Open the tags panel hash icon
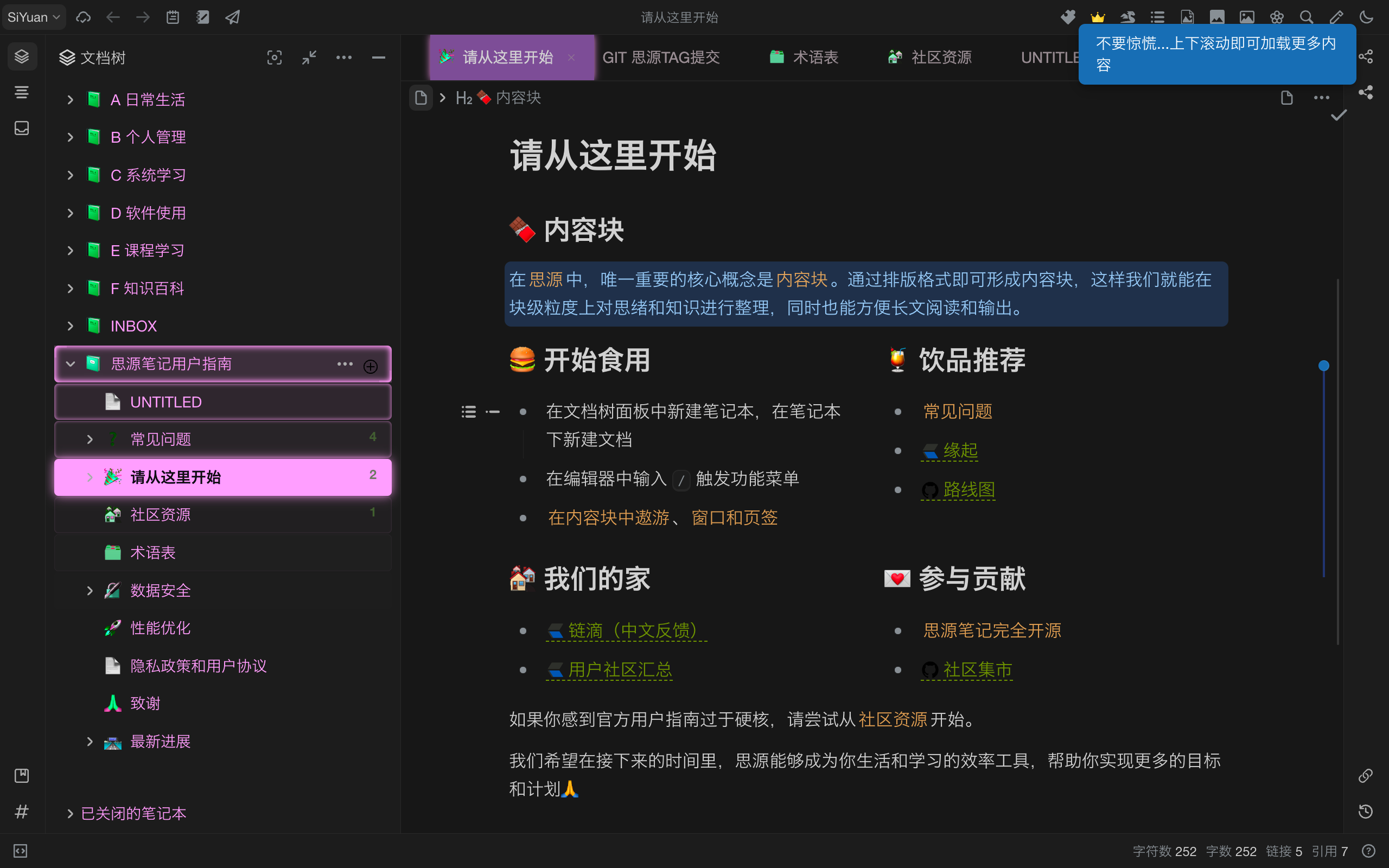The width and height of the screenshot is (1389, 868). coord(22,811)
